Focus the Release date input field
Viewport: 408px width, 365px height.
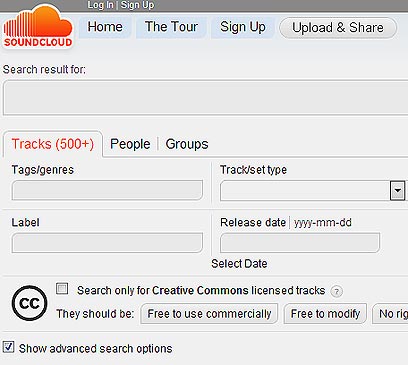[x=300, y=243]
